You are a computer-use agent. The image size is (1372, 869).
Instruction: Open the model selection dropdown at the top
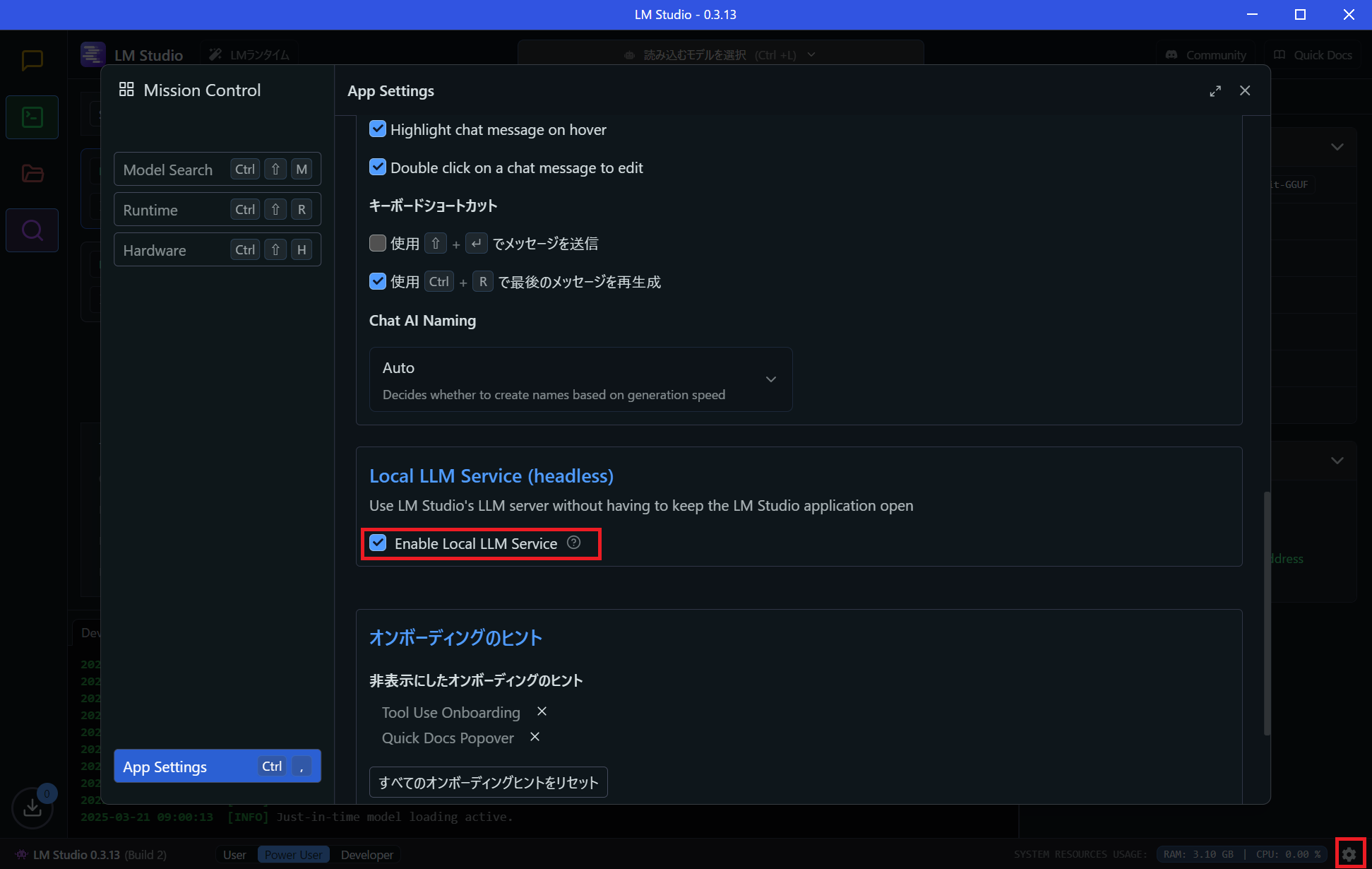[720, 54]
